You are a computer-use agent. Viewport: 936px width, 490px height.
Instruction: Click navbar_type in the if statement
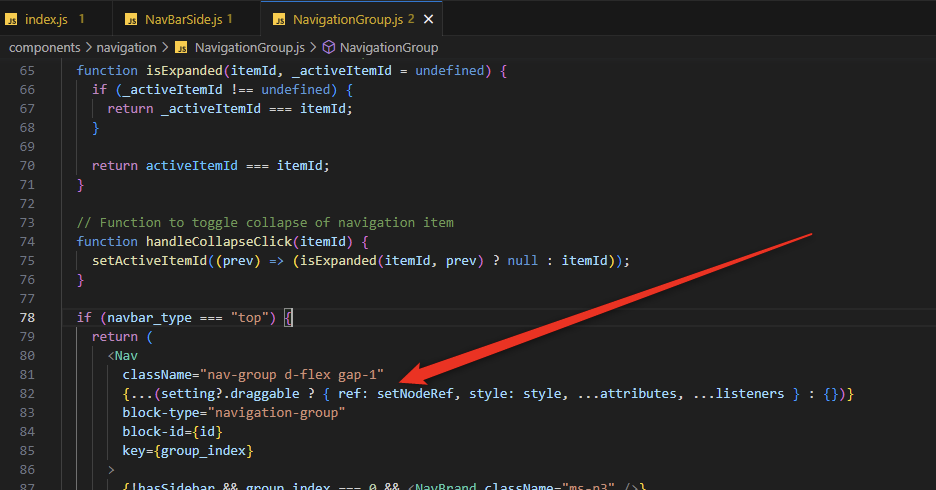click(x=149, y=318)
